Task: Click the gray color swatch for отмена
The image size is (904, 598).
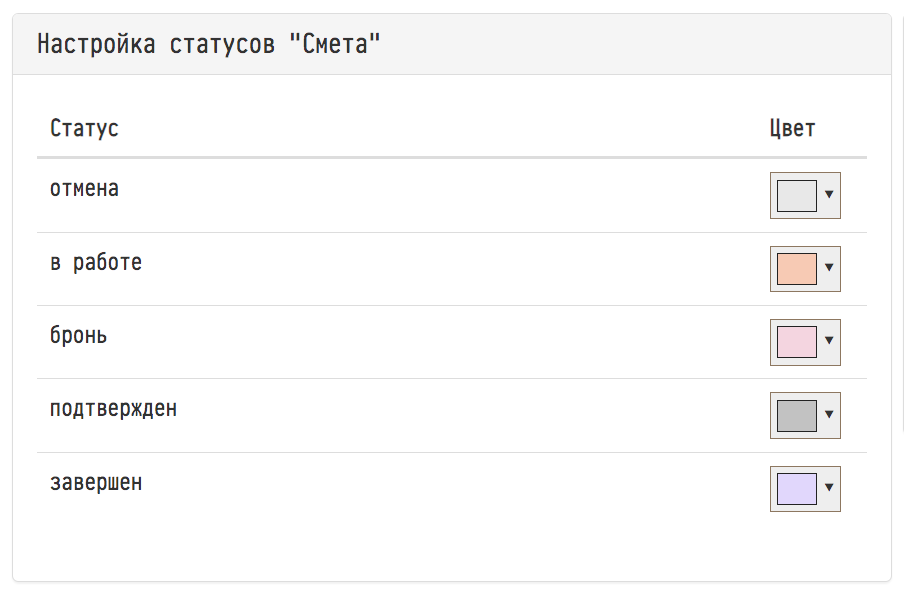Action: click(x=796, y=195)
